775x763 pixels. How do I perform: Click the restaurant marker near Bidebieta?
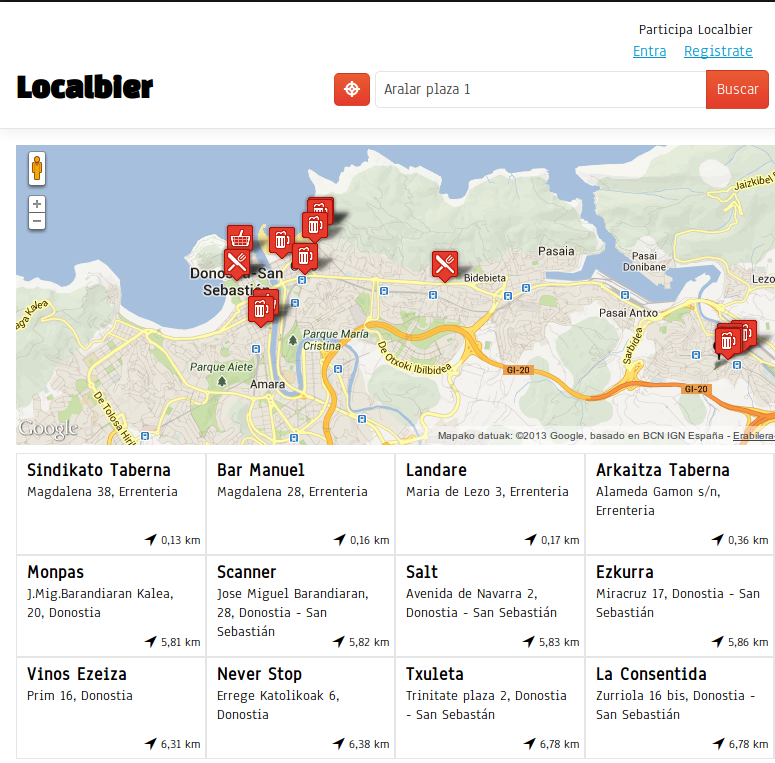pos(444,264)
